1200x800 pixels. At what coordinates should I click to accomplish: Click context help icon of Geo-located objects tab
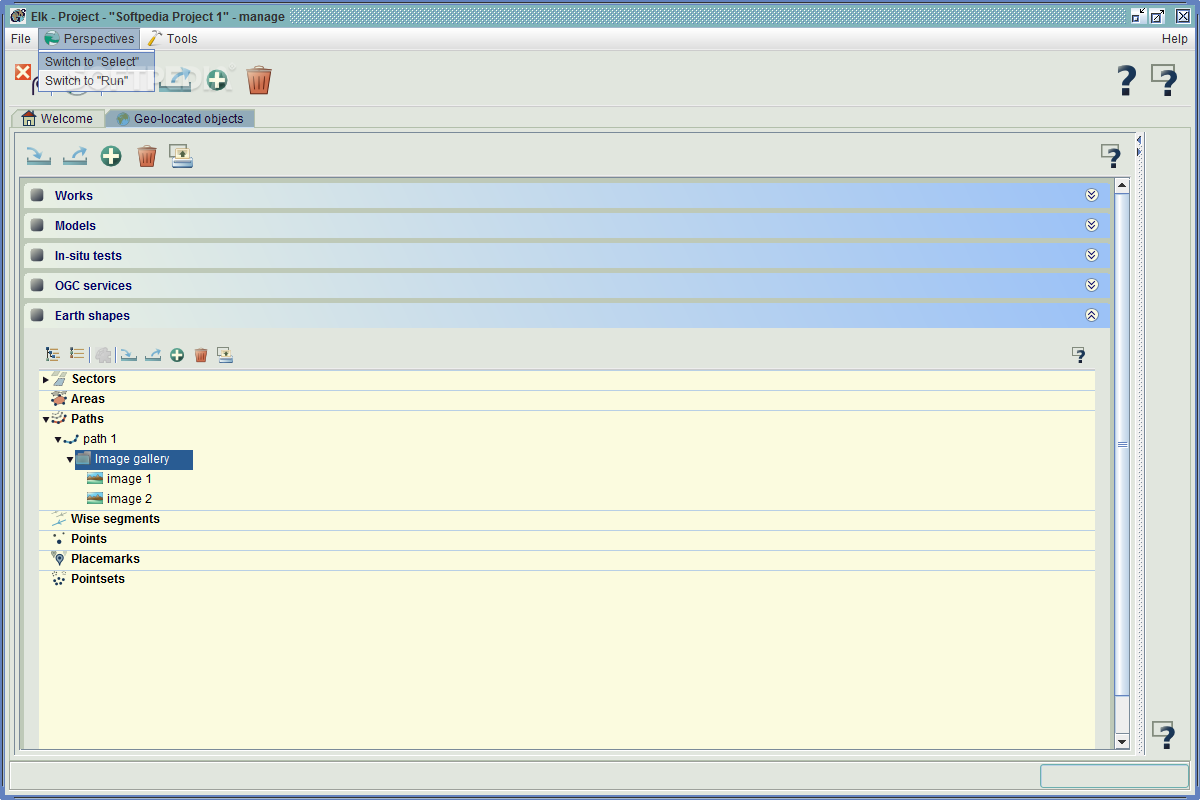point(1111,156)
